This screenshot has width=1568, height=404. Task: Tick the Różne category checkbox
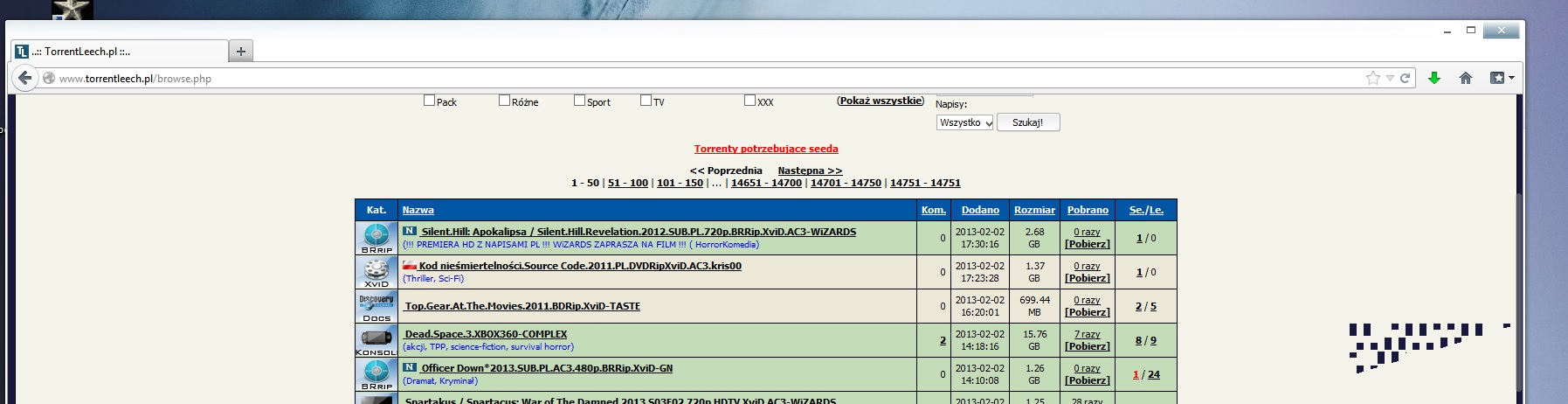pos(504,101)
